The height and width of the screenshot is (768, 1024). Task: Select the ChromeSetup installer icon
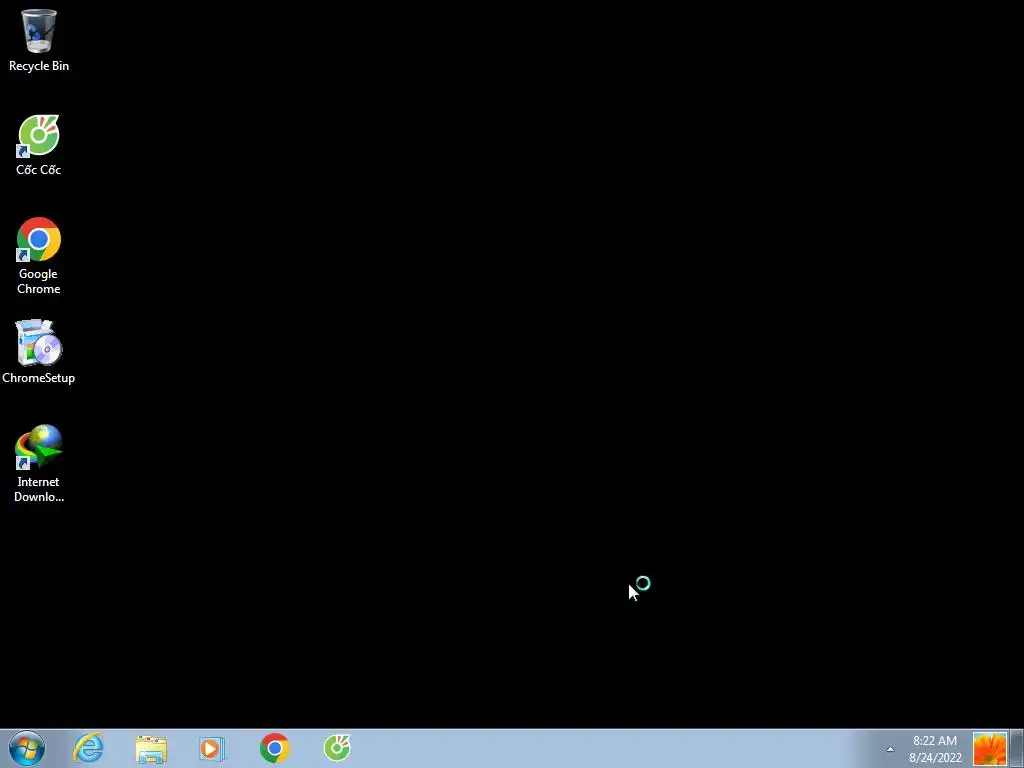[x=39, y=352]
